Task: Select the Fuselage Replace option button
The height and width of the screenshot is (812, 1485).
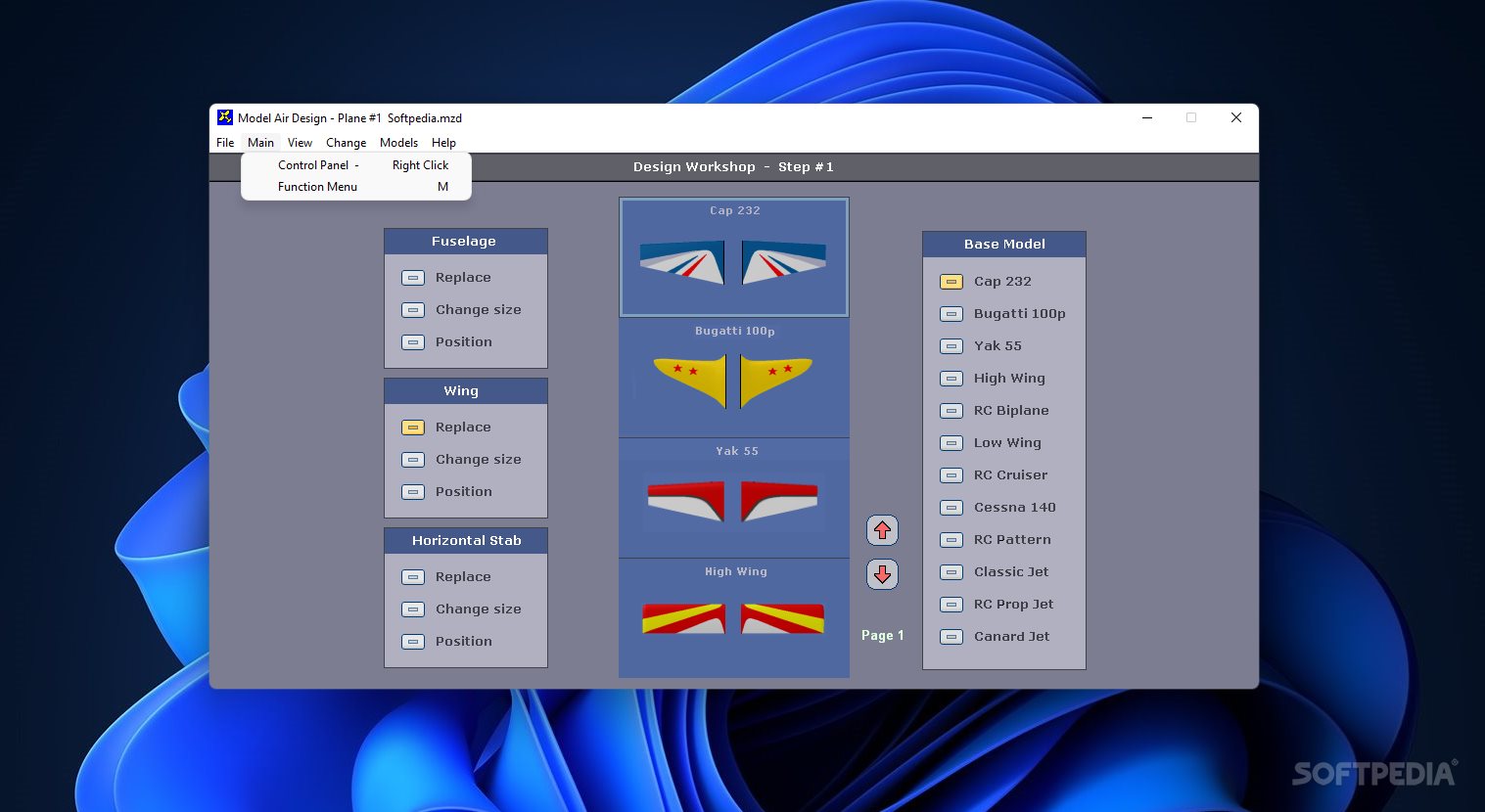Action: click(x=413, y=278)
